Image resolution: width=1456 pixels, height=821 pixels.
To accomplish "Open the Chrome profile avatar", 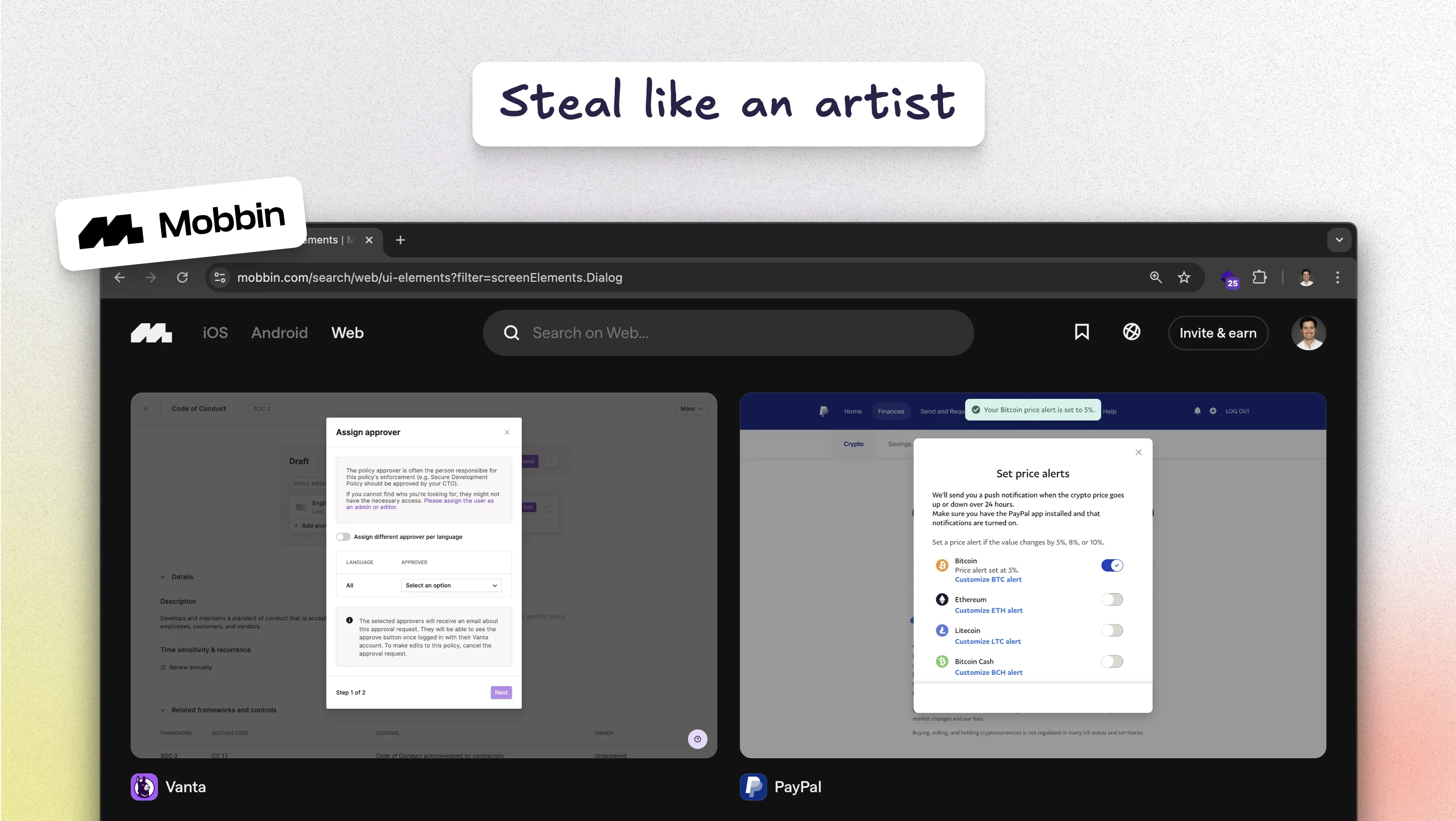I will [1306, 277].
